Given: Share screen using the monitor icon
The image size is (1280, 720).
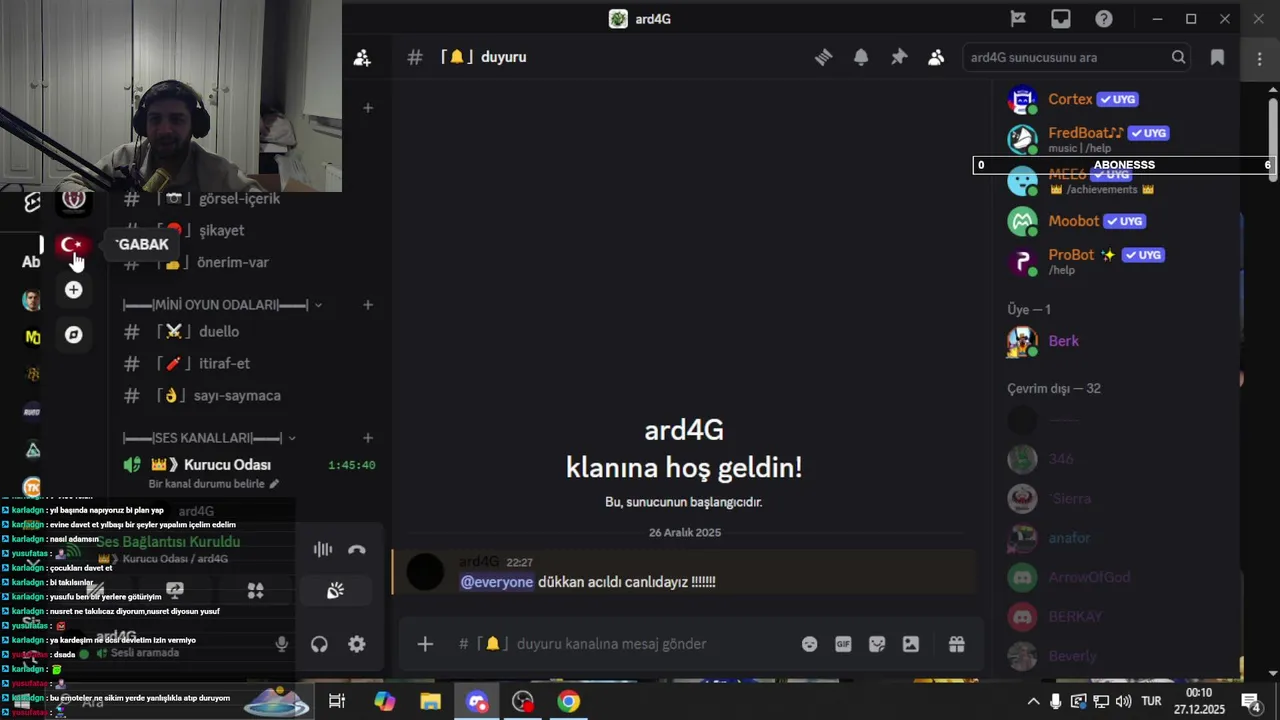Looking at the screenshot, I should (x=175, y=590).
